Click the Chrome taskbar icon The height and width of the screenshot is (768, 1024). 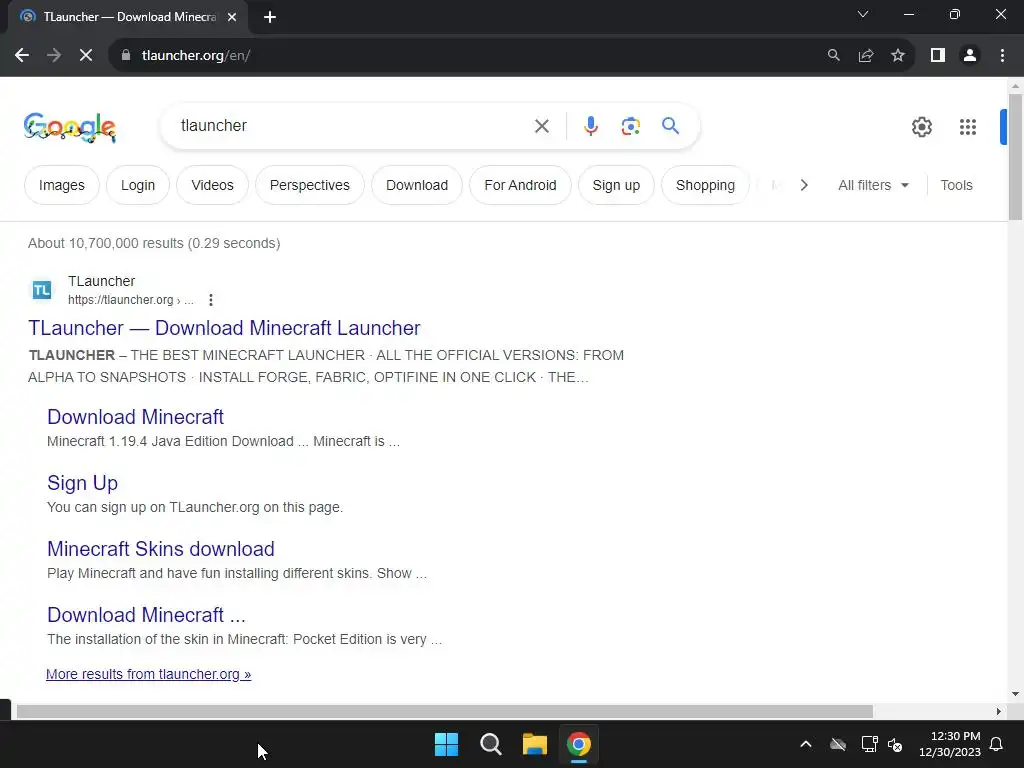pyautogui.click(x=579, y=744)
